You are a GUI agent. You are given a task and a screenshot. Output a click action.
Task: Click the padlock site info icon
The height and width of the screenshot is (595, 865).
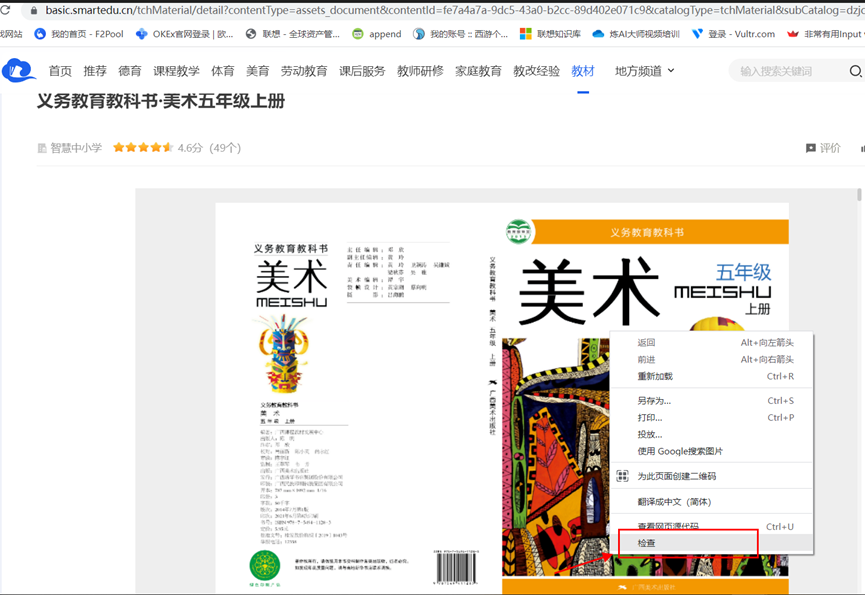pyautogui.click(x=34, y=10)
